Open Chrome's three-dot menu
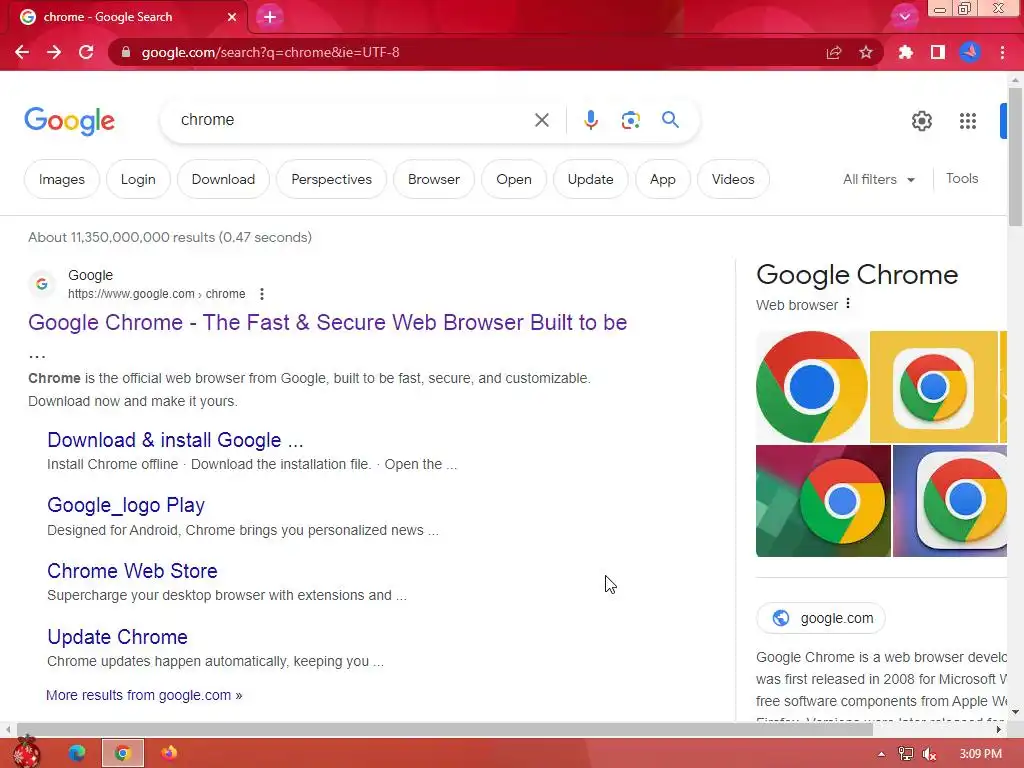Screen dimensions: 1024x768 pos(1002,52)
